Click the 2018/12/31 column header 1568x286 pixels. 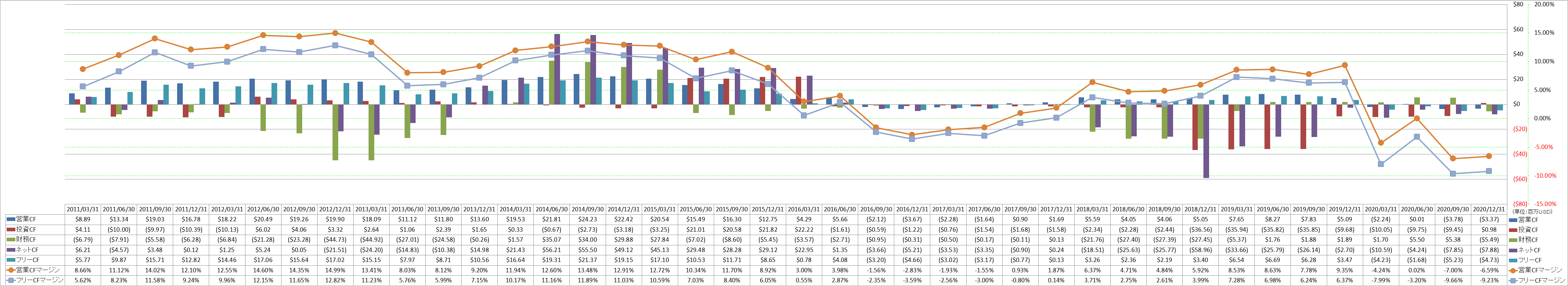[x=1201, y=209]
